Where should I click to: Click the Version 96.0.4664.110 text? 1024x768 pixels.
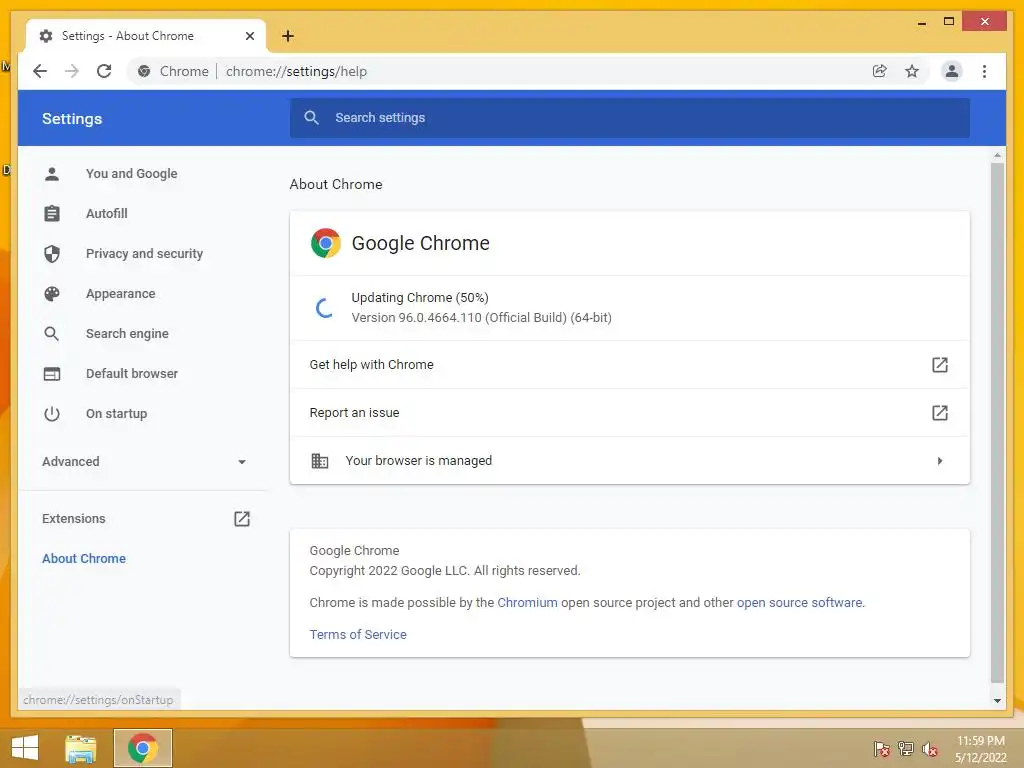pyautogui.click(x=481, y=317)
